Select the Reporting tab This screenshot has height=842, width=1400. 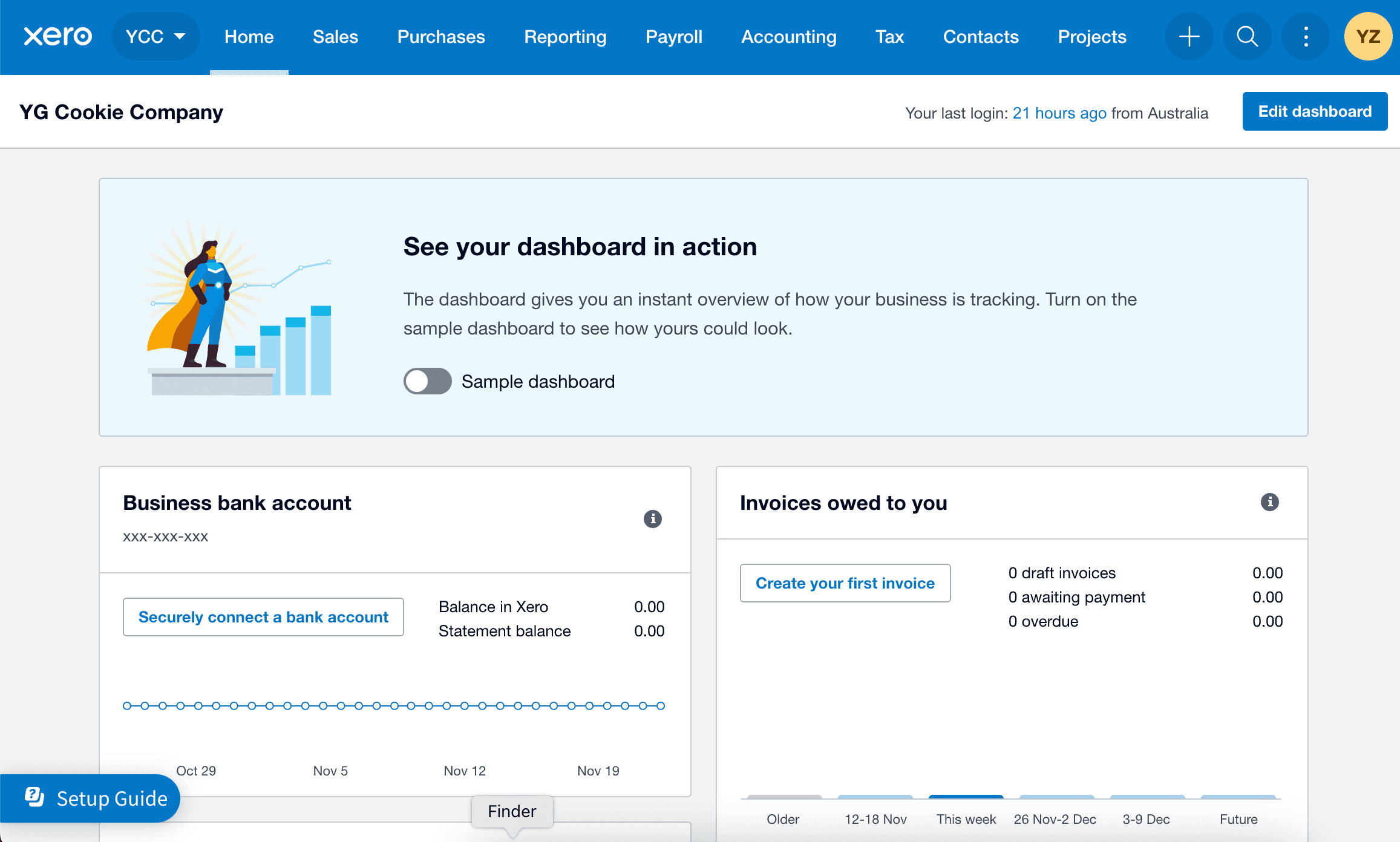(564, 36)
